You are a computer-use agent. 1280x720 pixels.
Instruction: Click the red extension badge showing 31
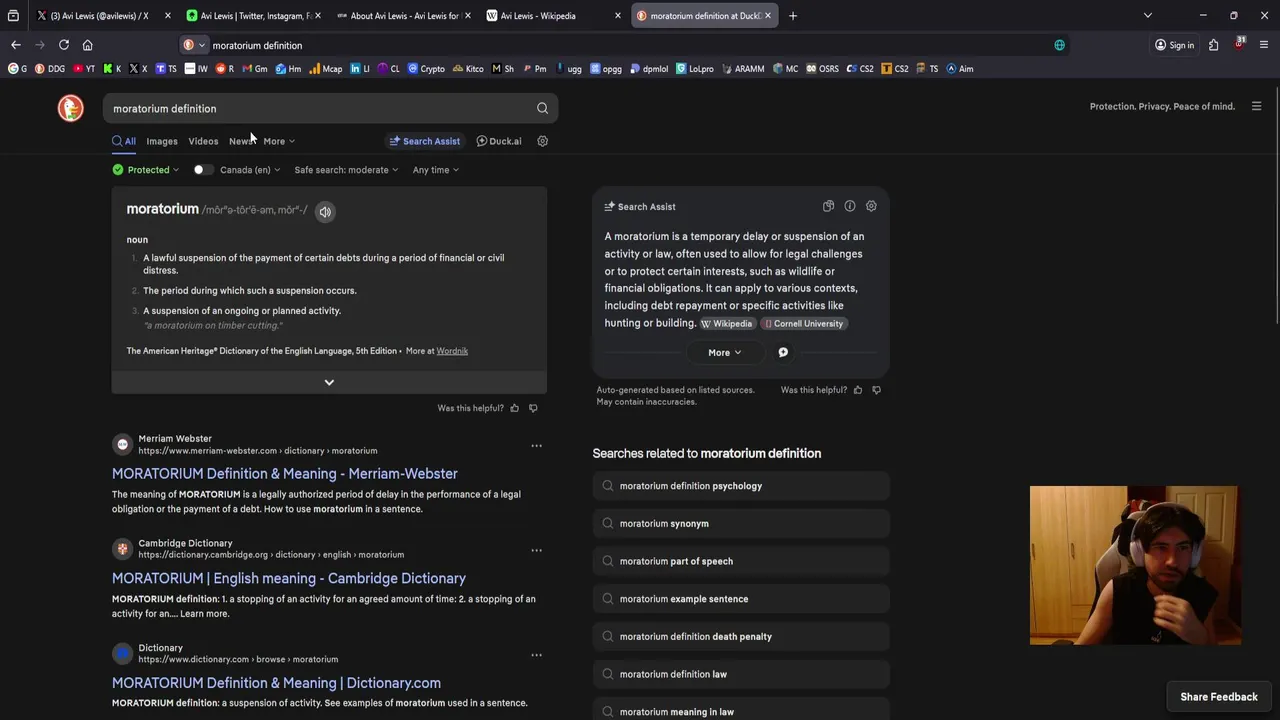coord(1240,44)
